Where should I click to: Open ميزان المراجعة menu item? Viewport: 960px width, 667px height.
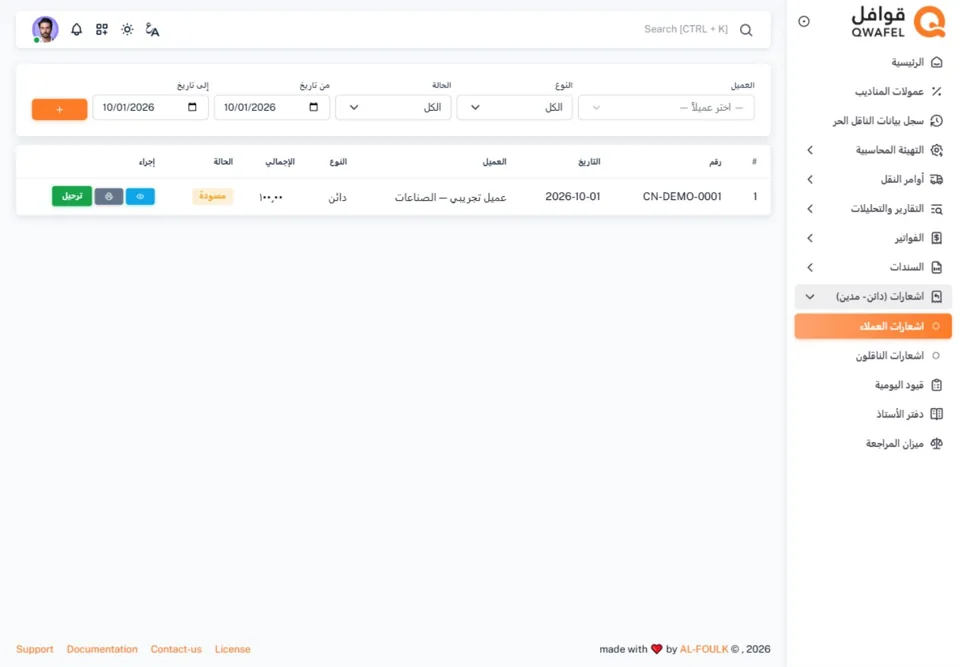pos(873,443)
